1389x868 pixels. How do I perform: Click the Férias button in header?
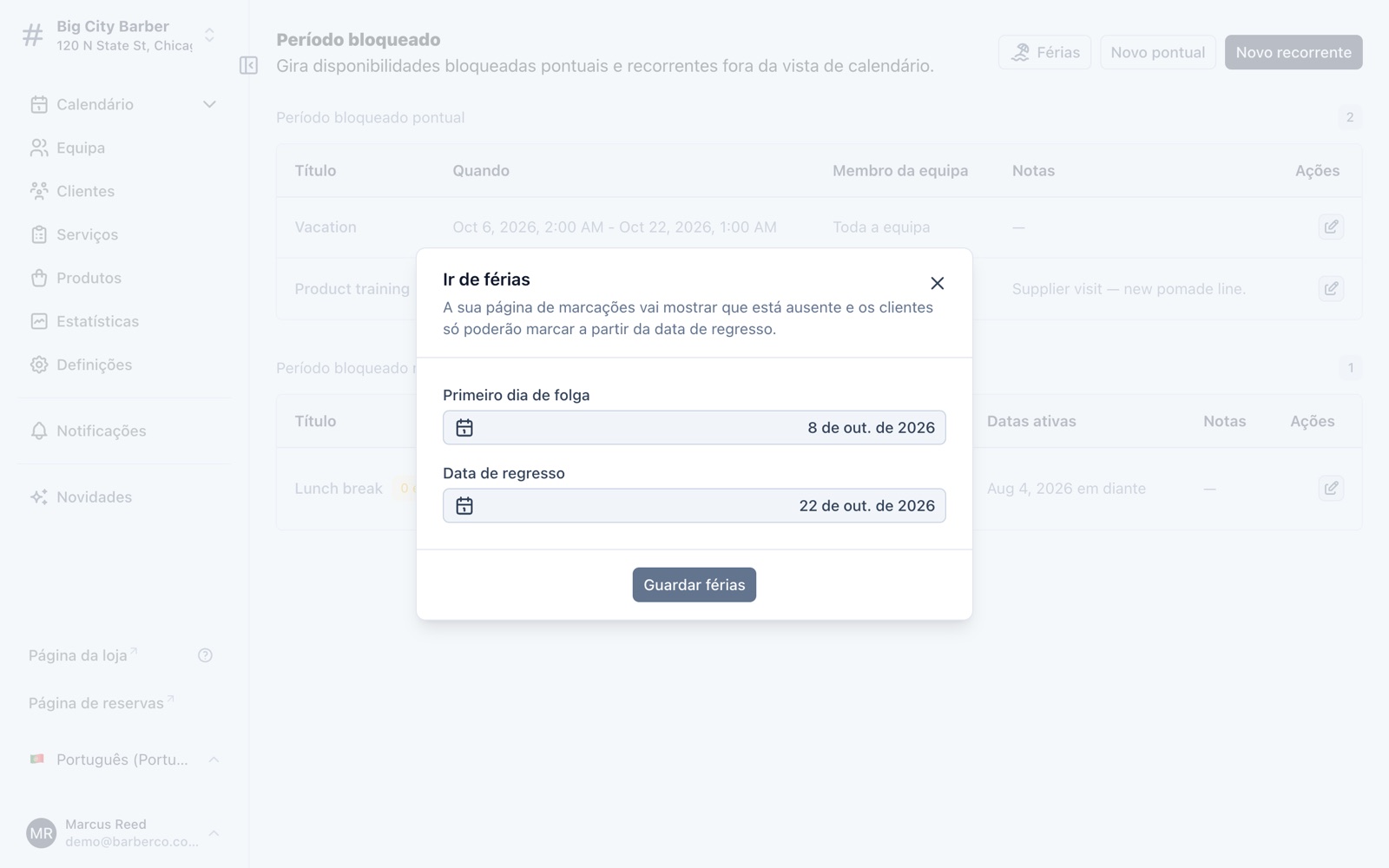tap(1044, 52)
